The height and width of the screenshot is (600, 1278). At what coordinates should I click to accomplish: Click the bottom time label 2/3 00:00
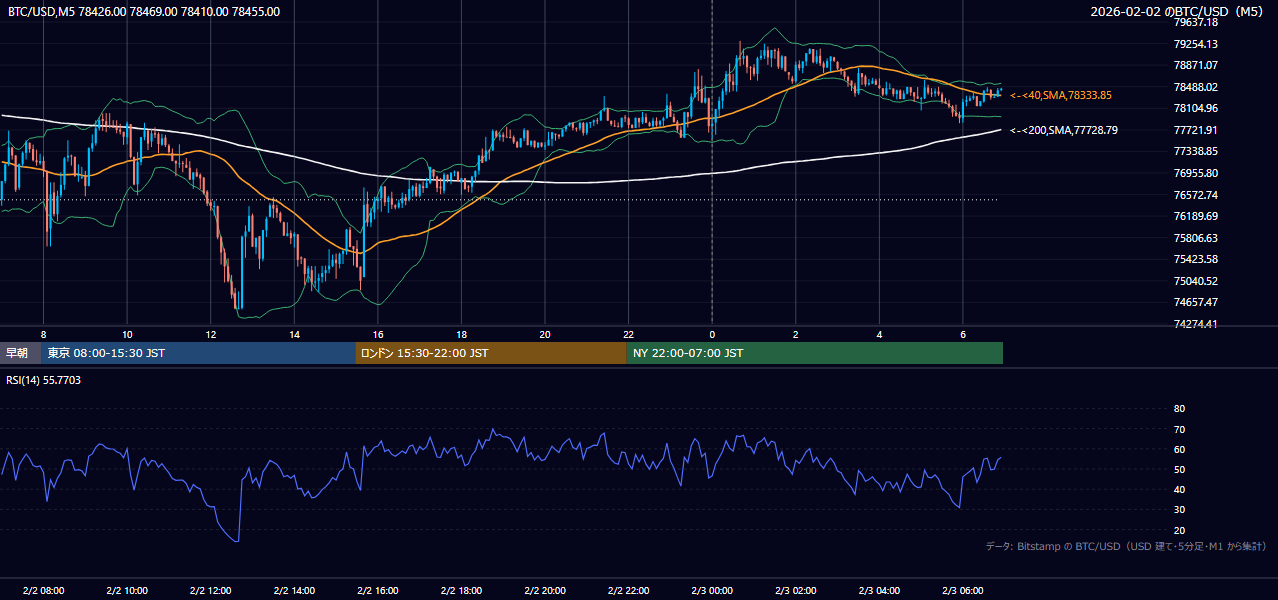(x=712, y=590)
